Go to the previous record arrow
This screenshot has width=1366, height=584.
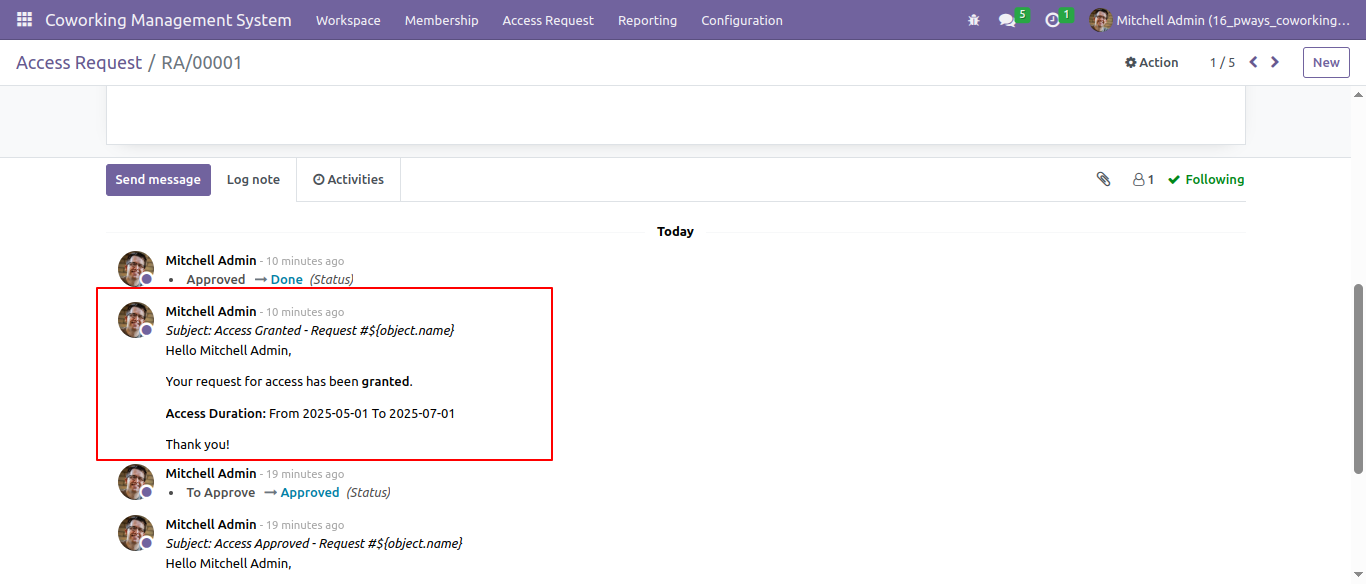coord(1253,62)
